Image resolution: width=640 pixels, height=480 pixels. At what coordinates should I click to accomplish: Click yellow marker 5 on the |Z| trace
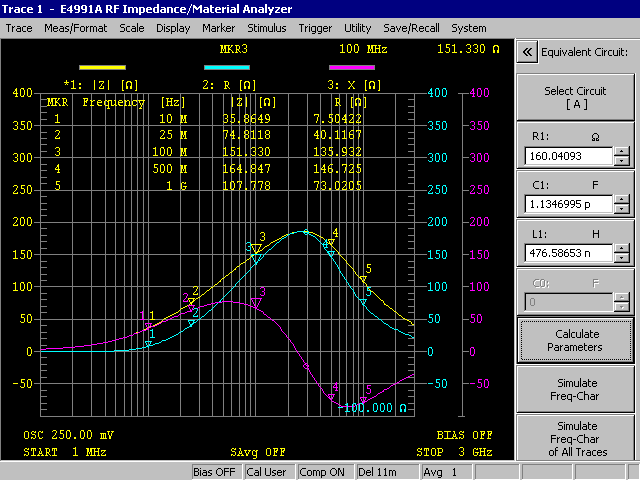pyautogui.click(x=363, y=279)
